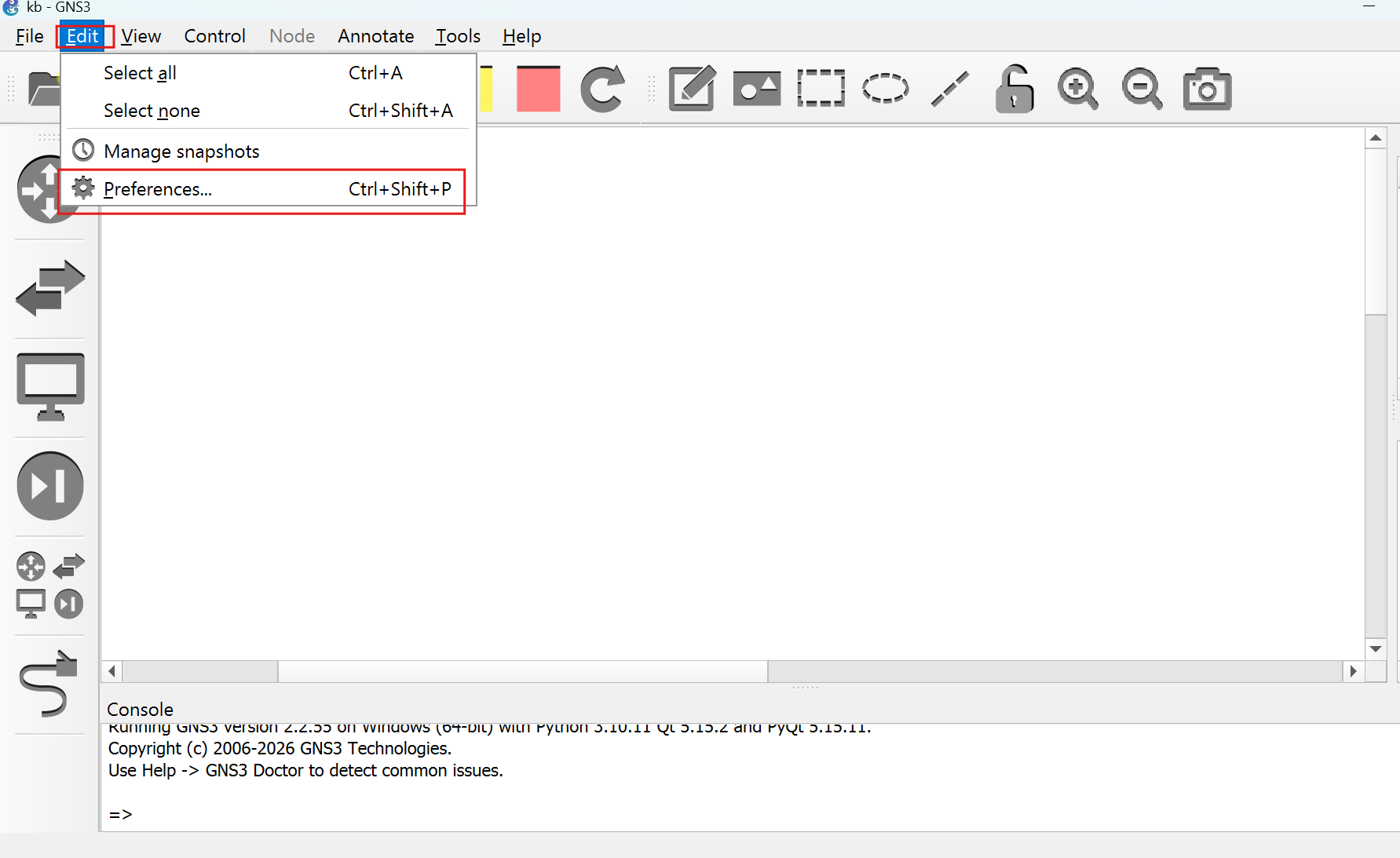
Task: Click the red stop all nodes square
Action: [538, 89]
